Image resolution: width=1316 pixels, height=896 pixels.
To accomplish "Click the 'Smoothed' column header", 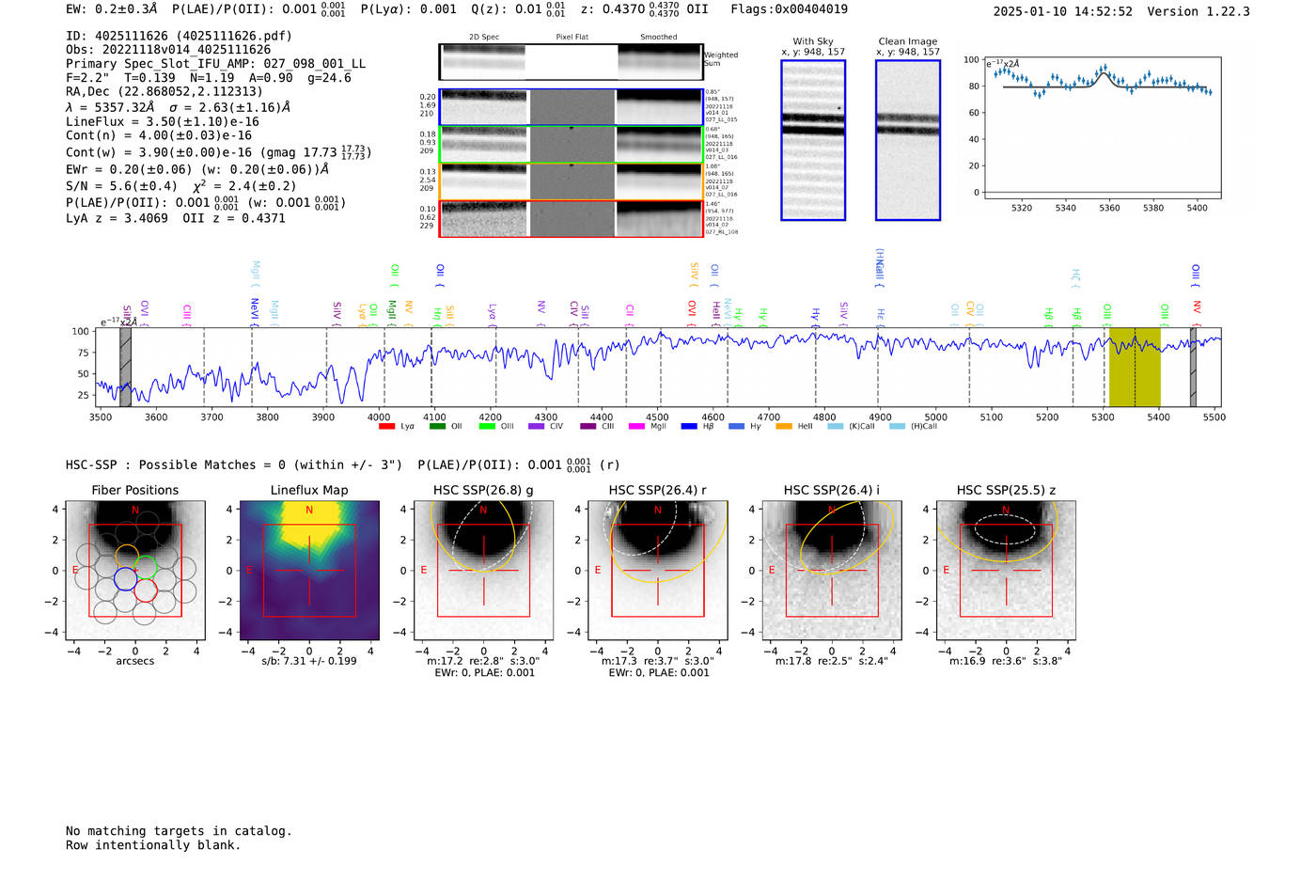I will pos(659,38).
